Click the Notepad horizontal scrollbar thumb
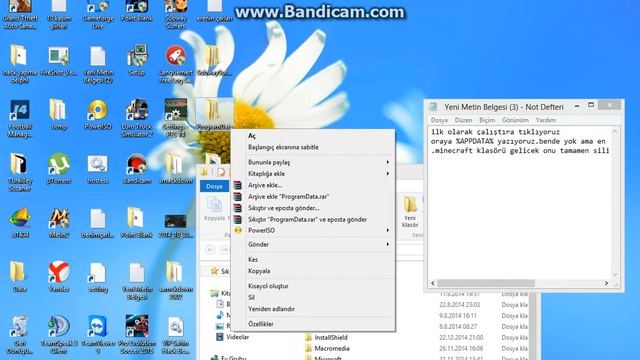This screenshot has width=640, height=360. [486, 283]
